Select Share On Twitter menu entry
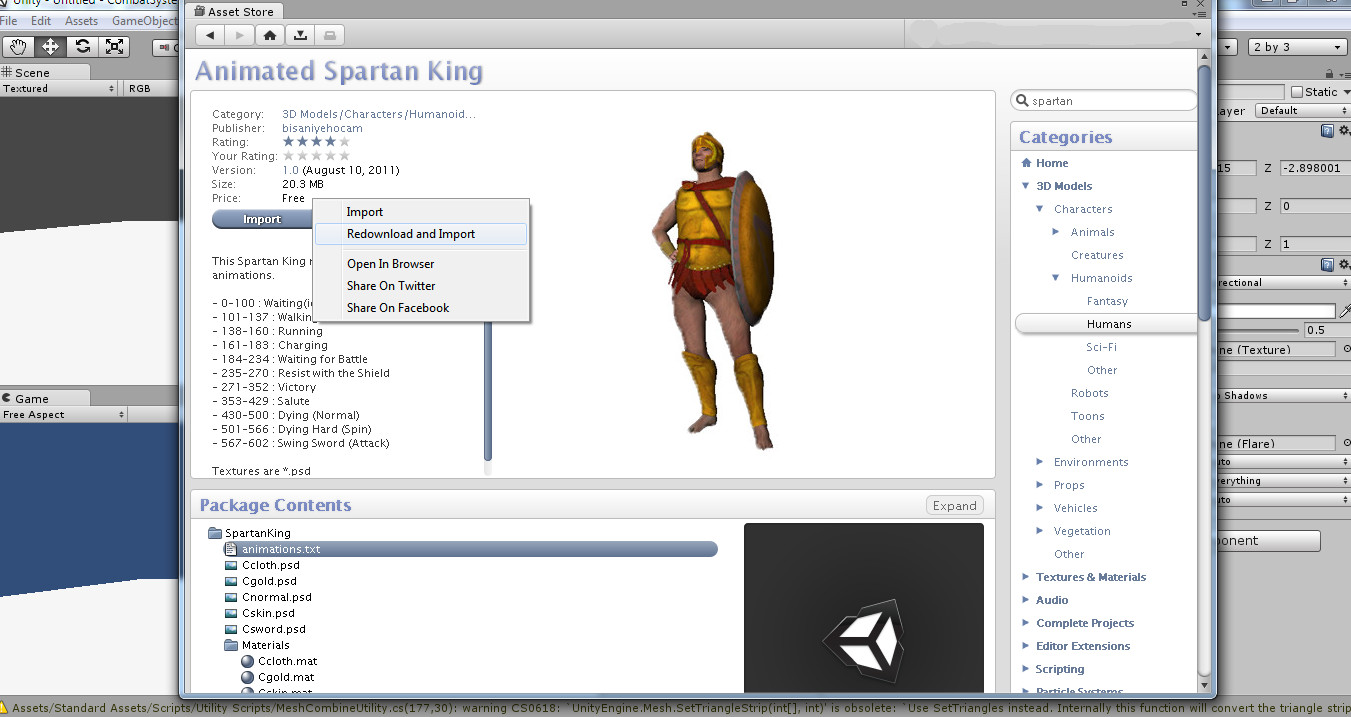Image resolution: width=1351 pixels, height=717 pixels. (x=391, y=286)
